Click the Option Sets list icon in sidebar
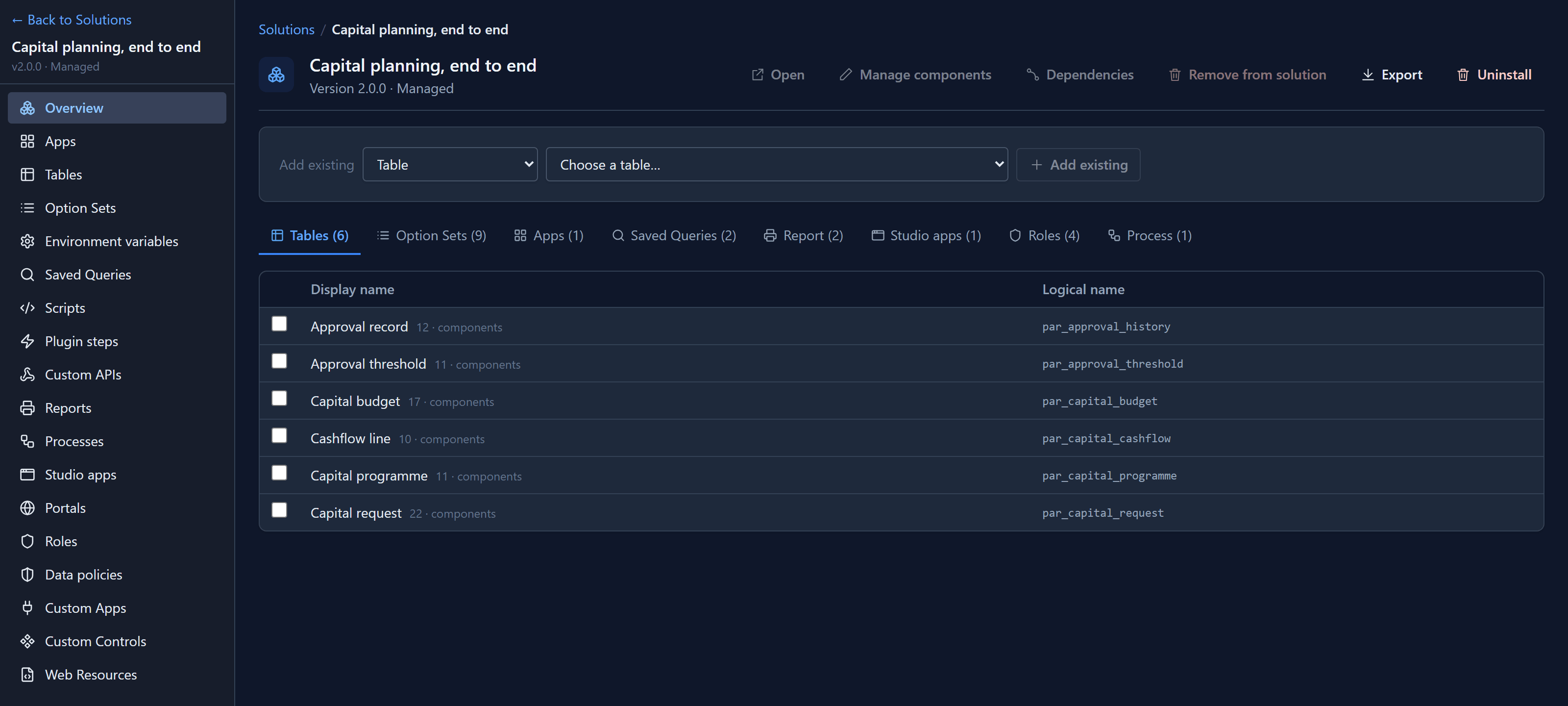 27,208
